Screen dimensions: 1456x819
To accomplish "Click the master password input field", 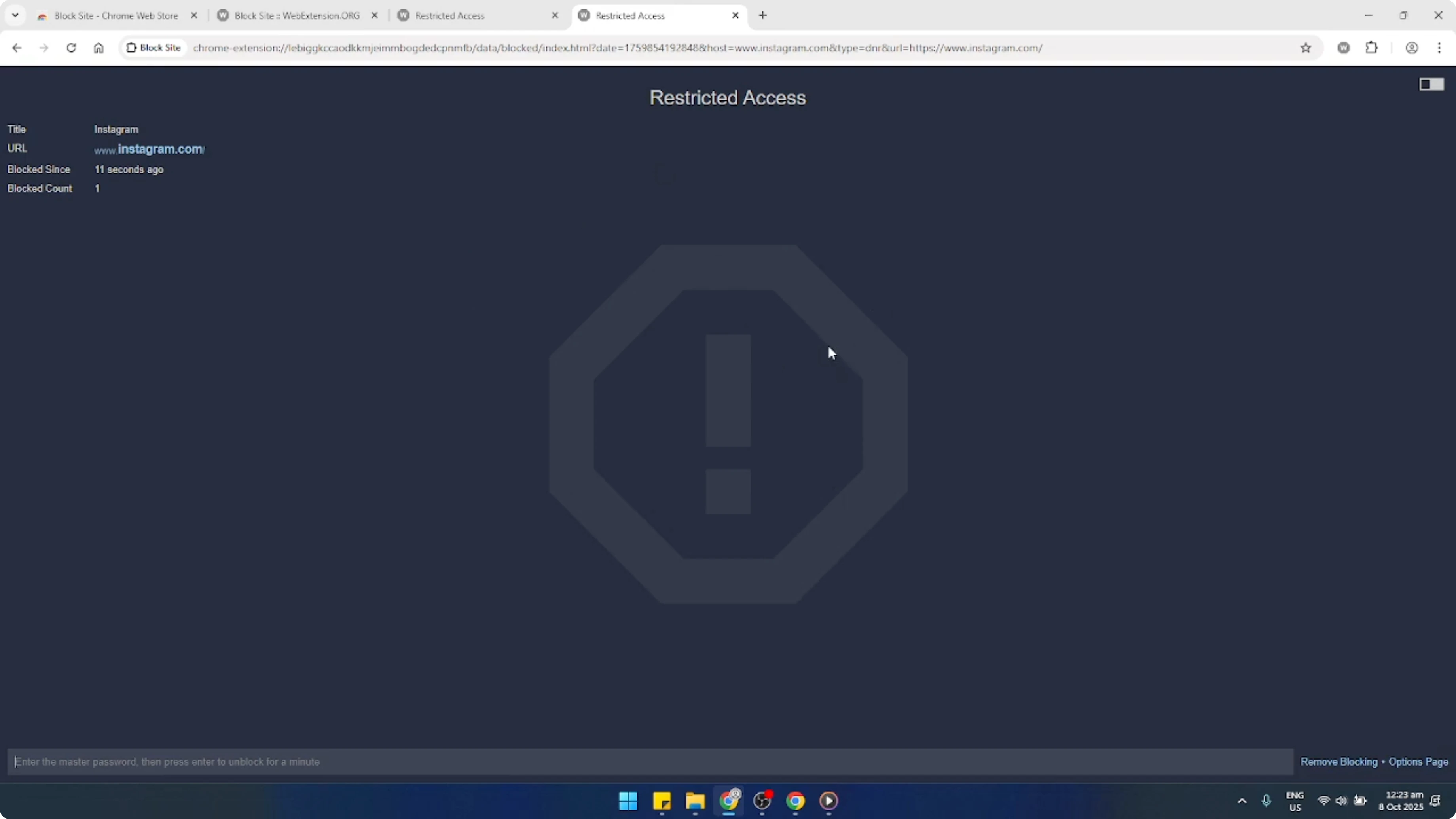I will click(650, 762).
